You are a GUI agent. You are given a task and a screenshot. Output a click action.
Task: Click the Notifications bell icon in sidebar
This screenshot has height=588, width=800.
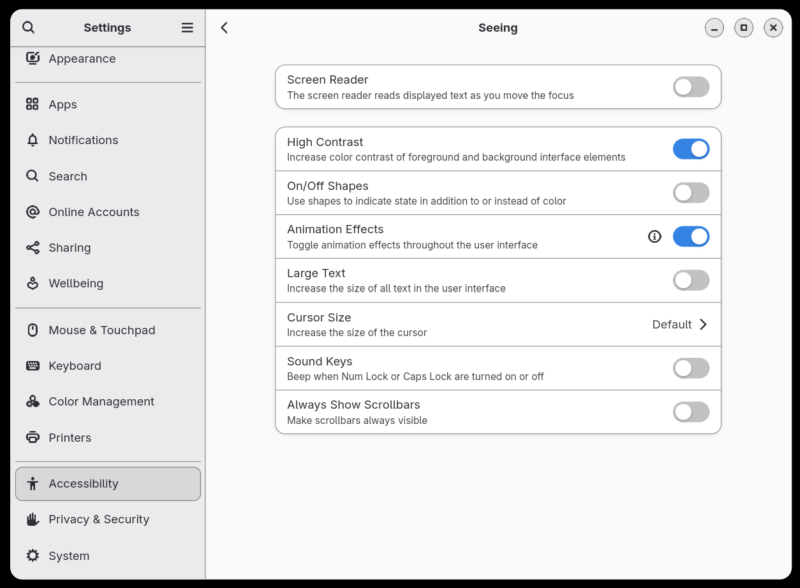click(x=33, y=140)
